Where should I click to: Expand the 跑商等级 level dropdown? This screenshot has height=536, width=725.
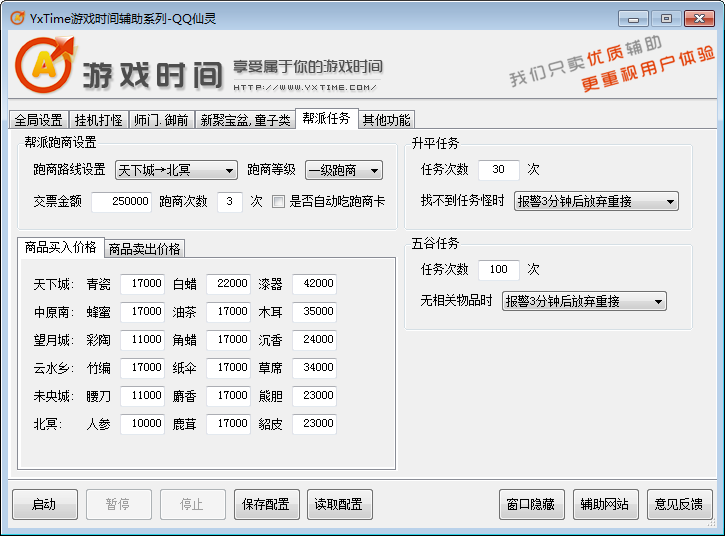343,170
